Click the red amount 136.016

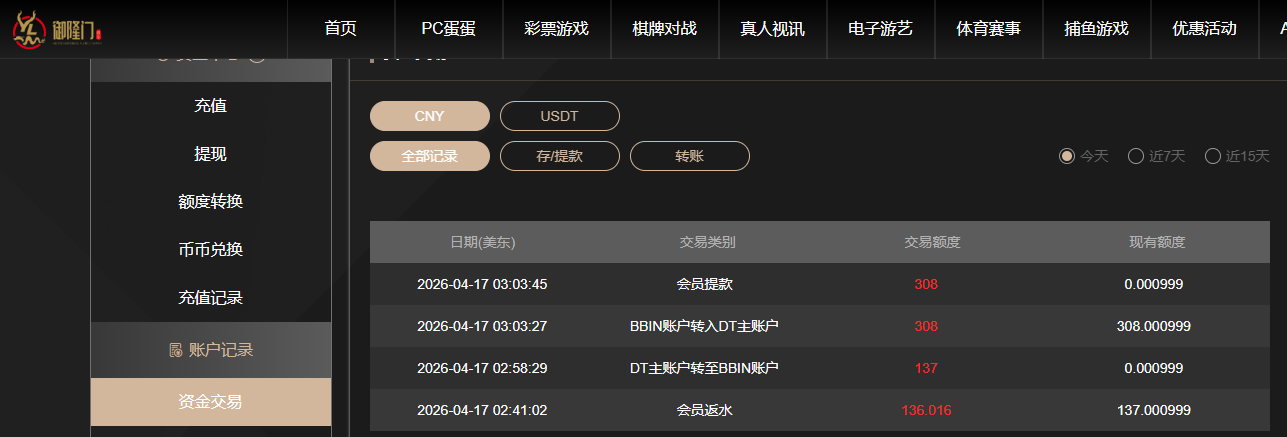926,410
